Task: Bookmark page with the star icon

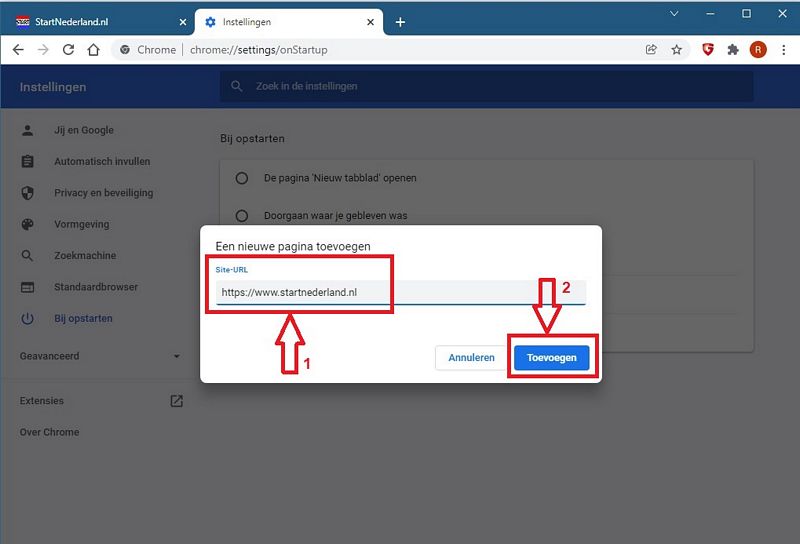Action: click(677, 50)
